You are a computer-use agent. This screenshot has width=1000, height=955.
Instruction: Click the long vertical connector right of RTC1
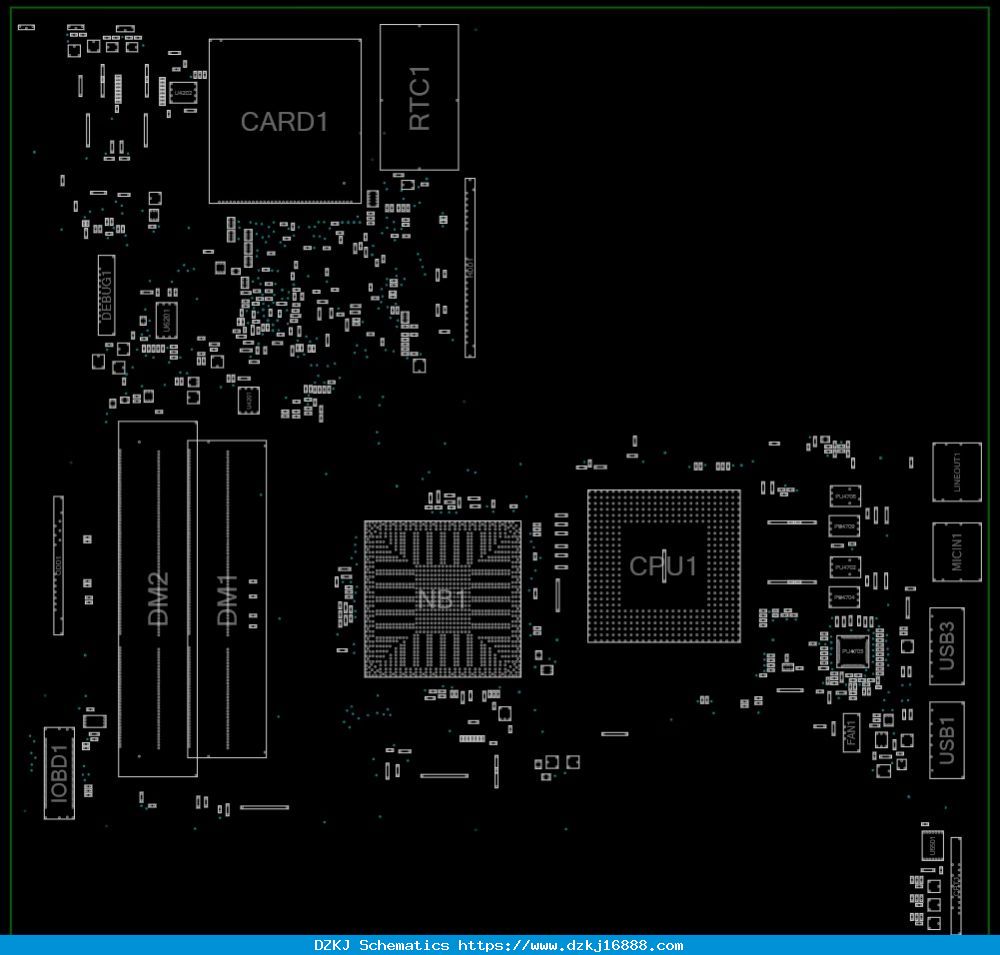[470, 268]
